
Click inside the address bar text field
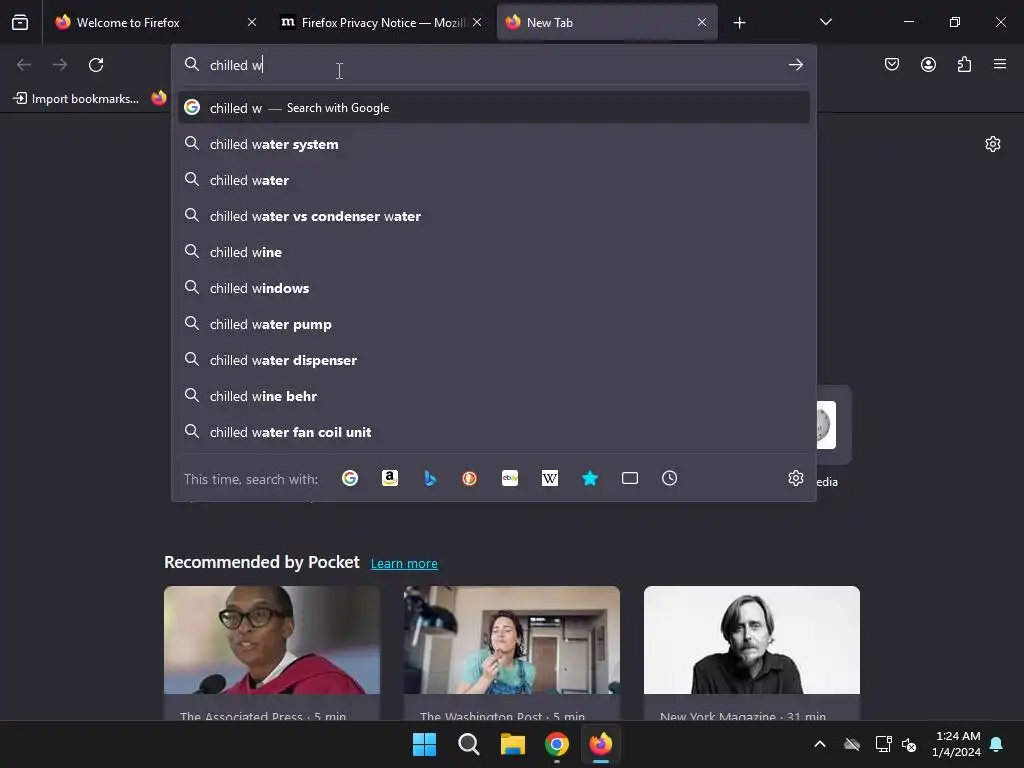(493, 65)
